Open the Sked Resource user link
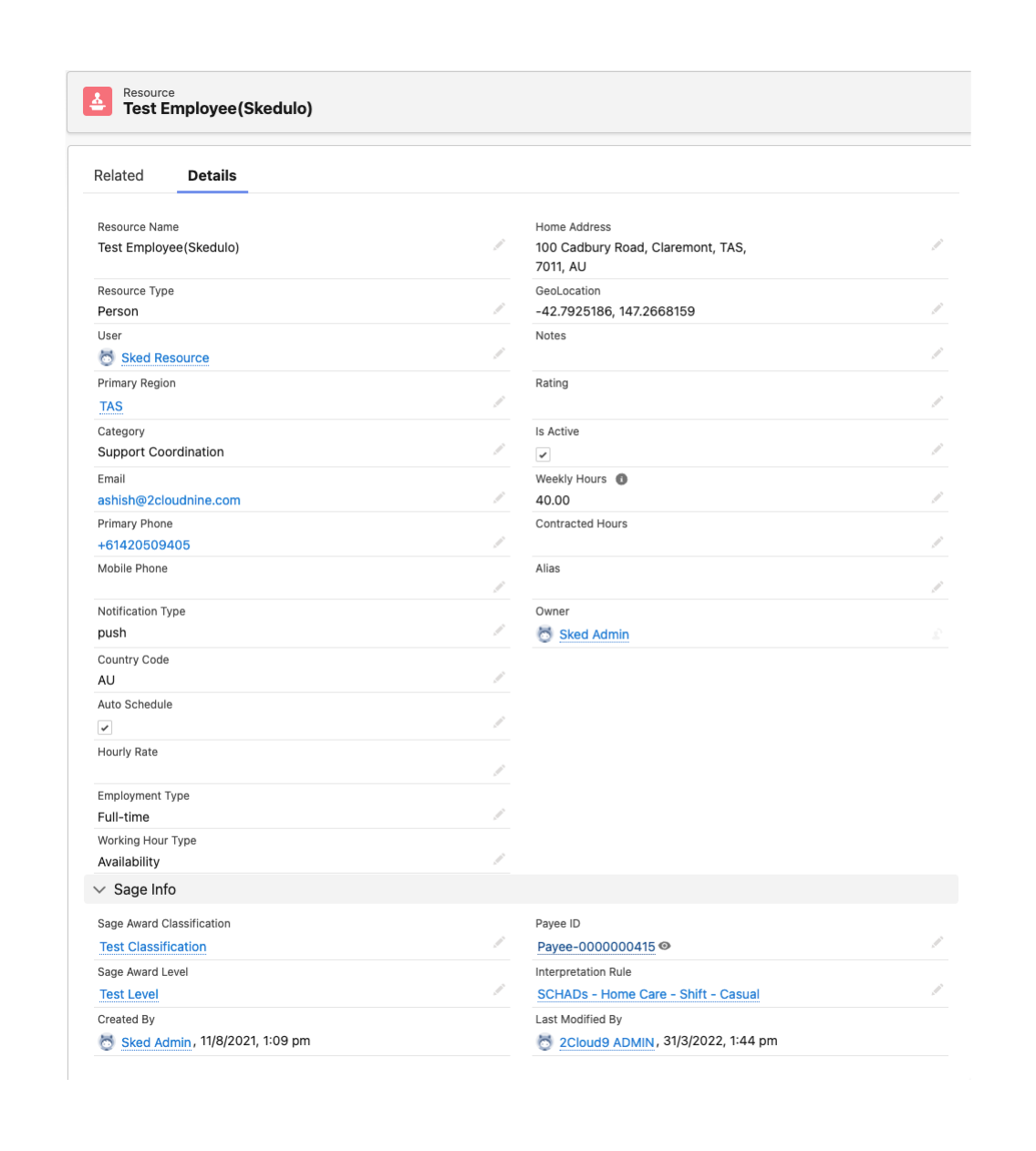The image size is (1036, 1151). pos(165,358)
